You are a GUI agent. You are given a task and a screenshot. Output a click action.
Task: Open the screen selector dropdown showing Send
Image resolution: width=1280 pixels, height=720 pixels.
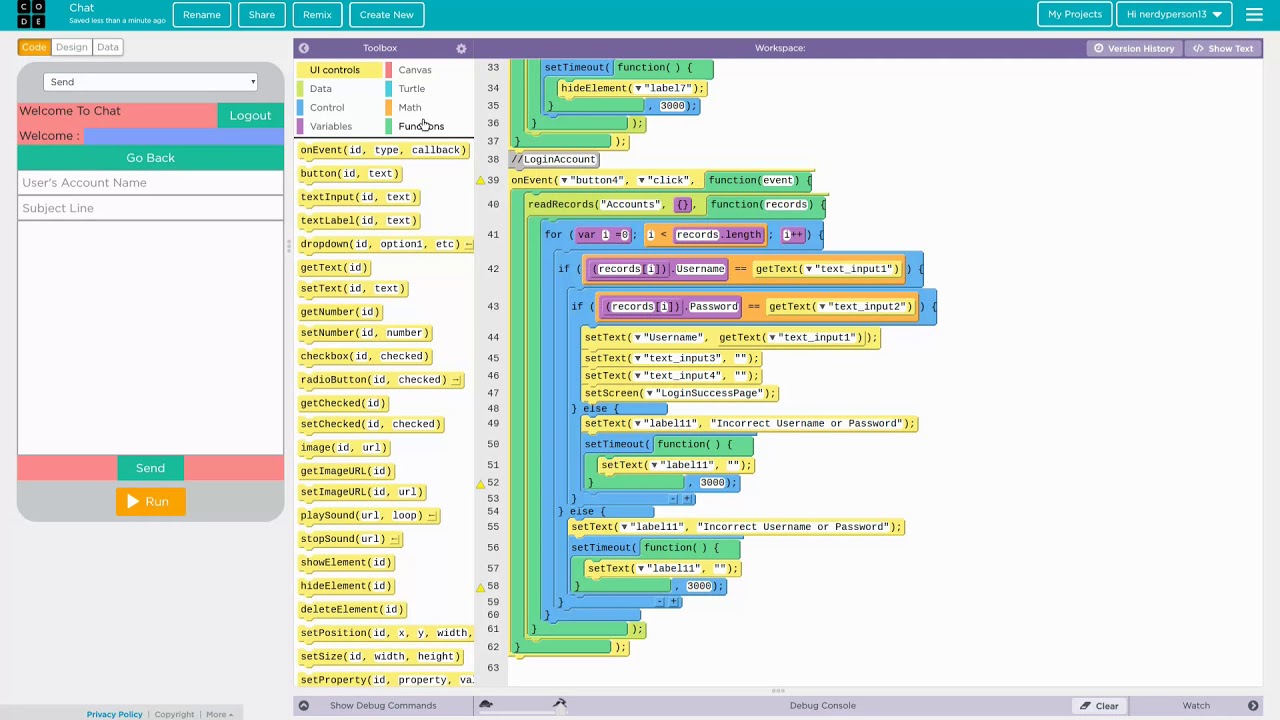point(151,82)
